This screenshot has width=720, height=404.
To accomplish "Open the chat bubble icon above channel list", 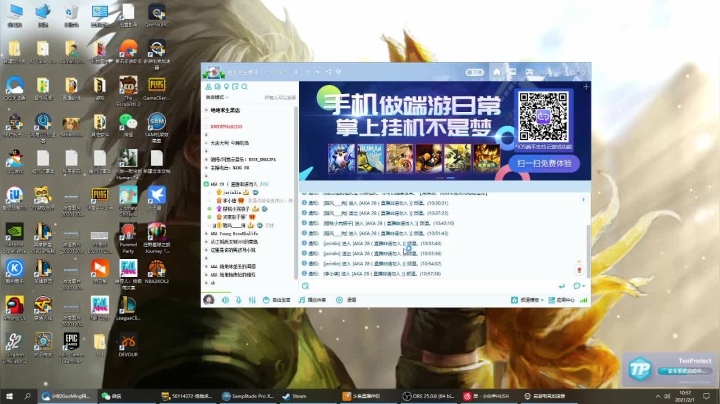I will point(217,86).
